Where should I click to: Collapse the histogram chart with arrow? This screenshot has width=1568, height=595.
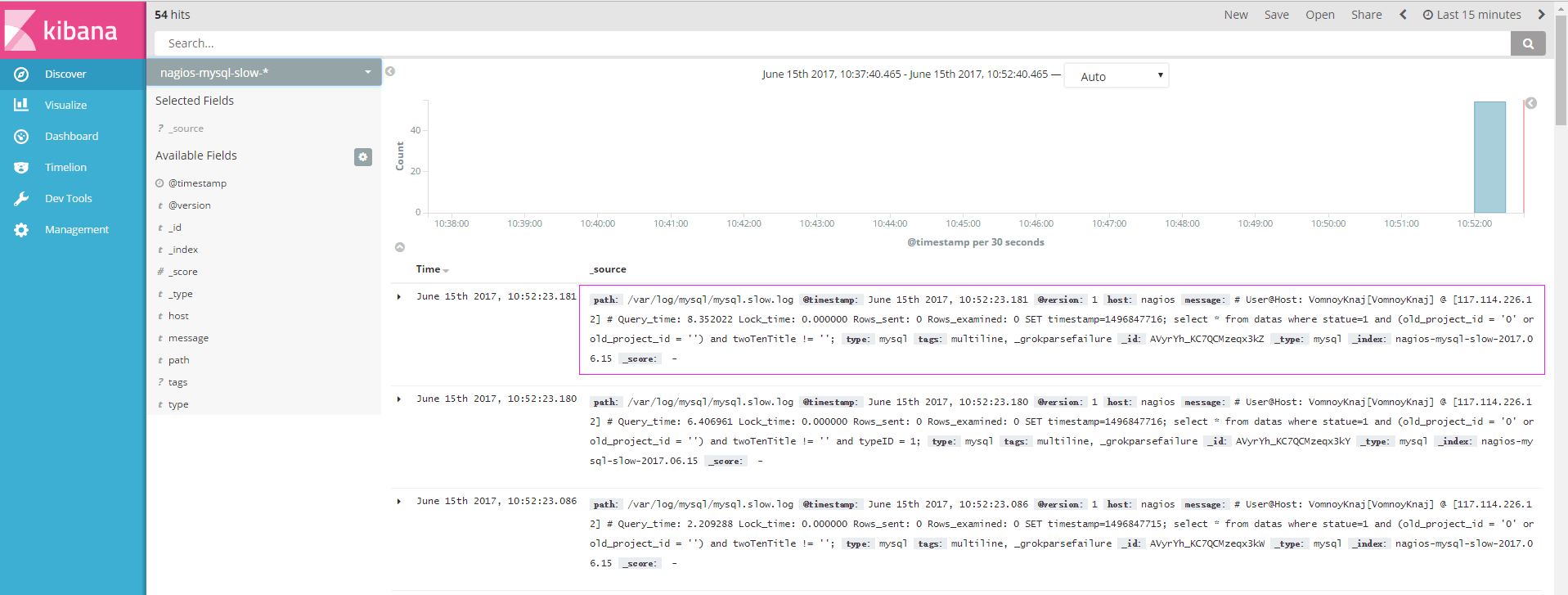tap(400, 247)
